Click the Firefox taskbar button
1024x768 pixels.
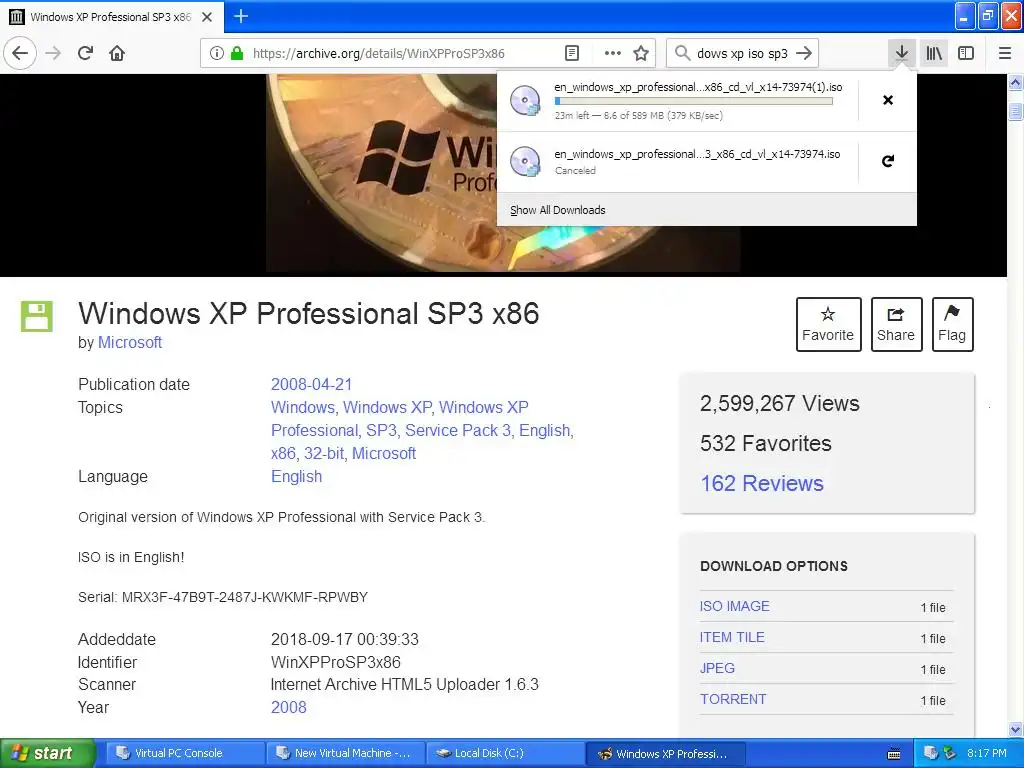click(665, 753)
